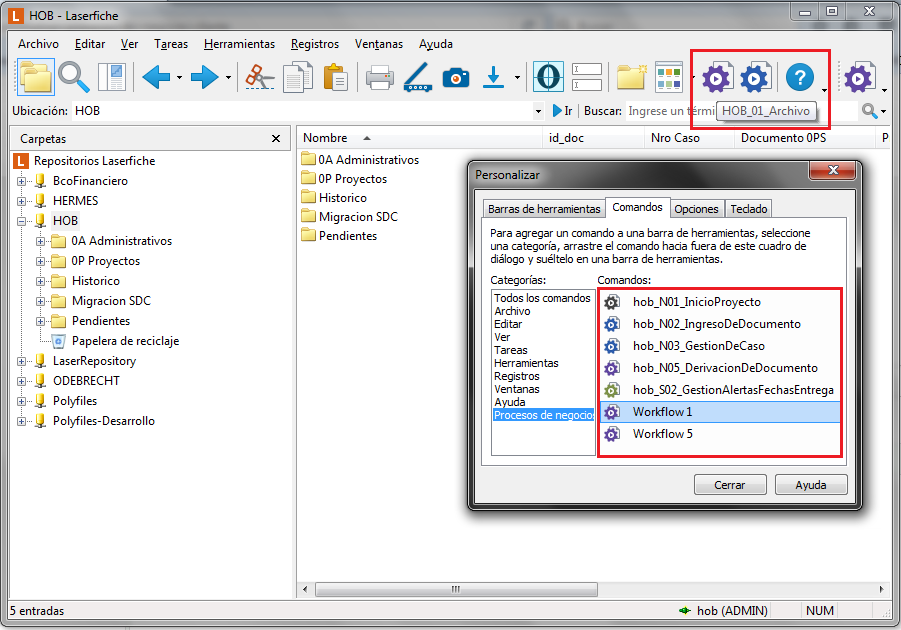
Task: Select the hob_N02_IngresoDeDocumento command
Action: [721, 324]
